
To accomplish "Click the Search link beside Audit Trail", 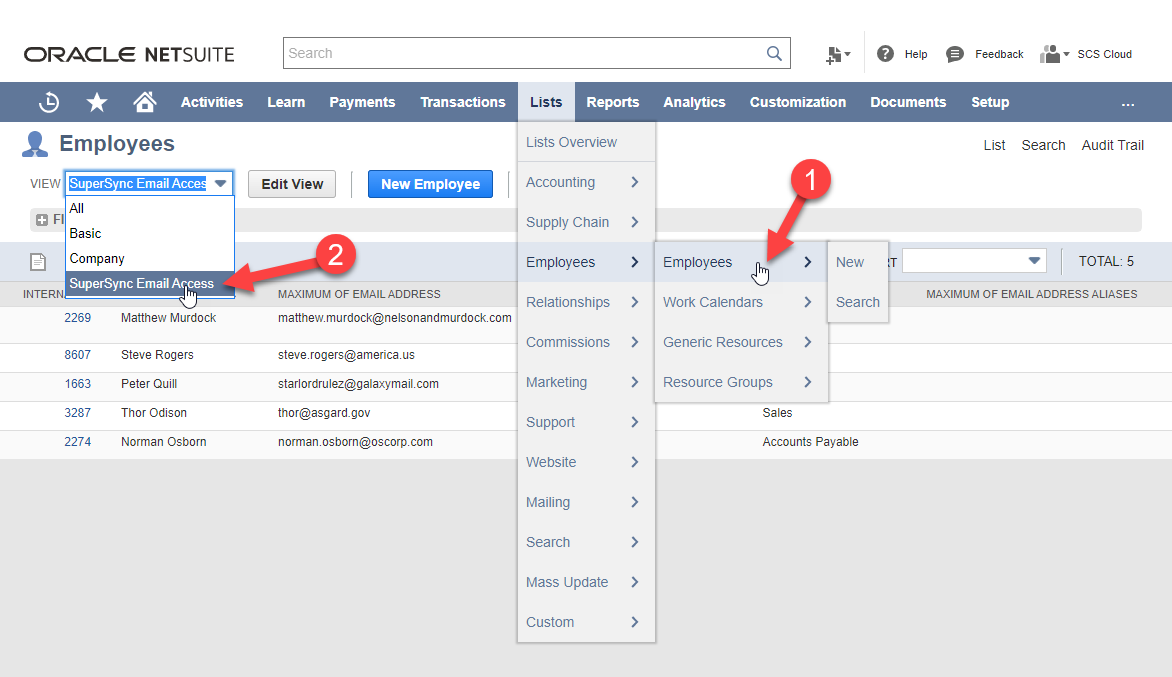I will pos(1043,145).
